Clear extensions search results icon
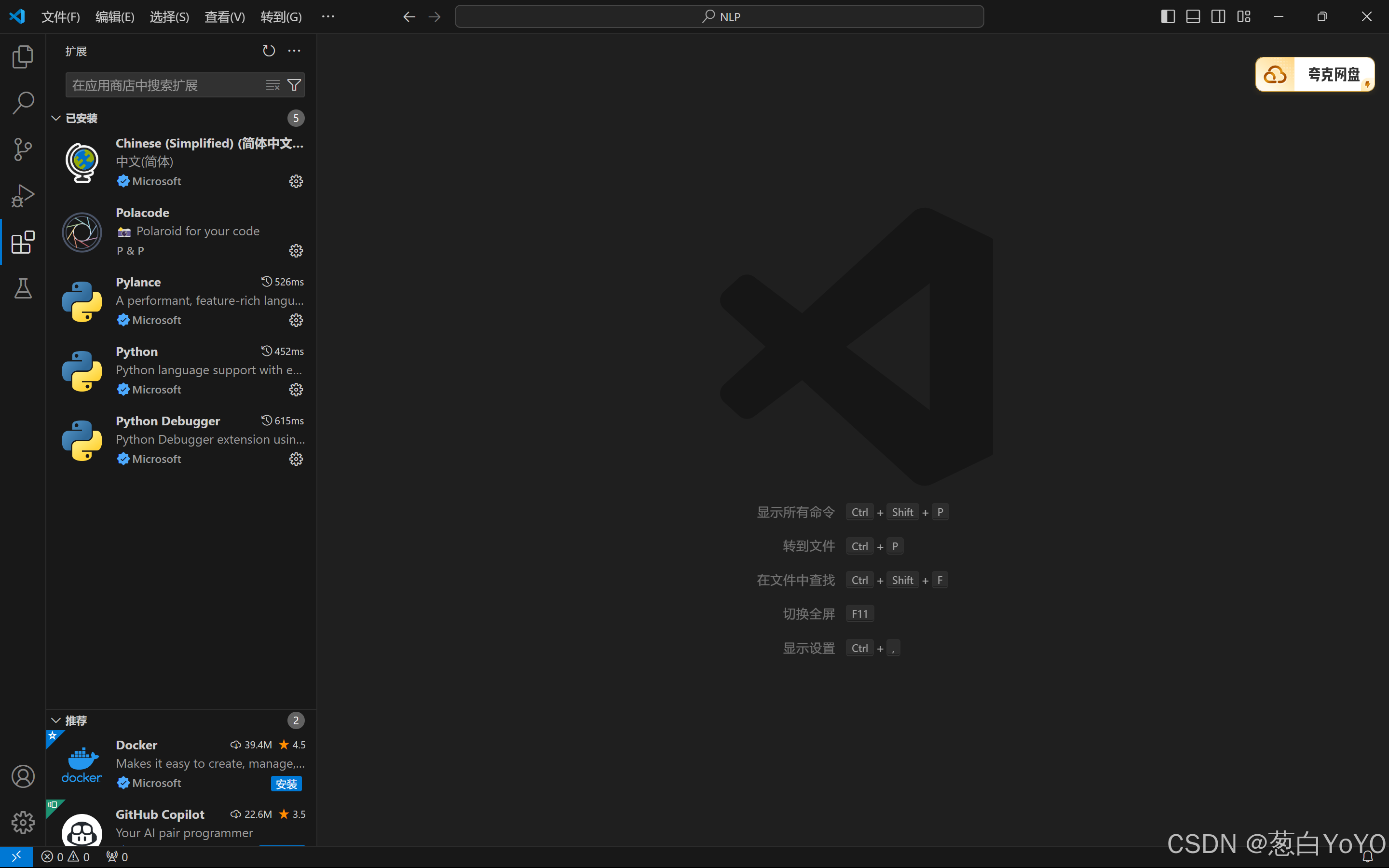Image resolution: width=1389 pixels, height=868 pixels. pos(272,85)
